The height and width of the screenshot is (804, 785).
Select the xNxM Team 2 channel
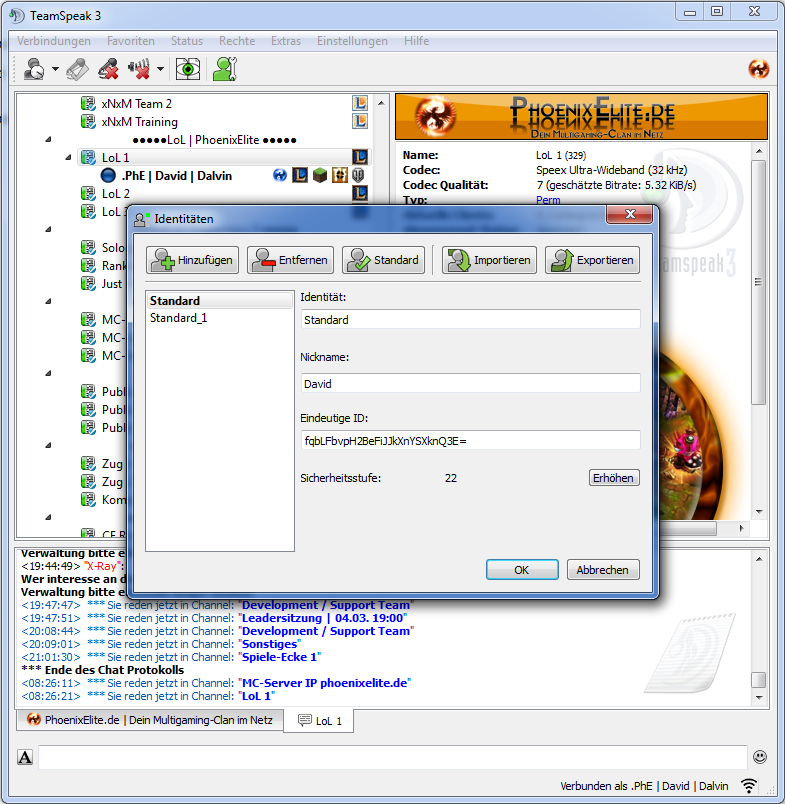point(136,104)
